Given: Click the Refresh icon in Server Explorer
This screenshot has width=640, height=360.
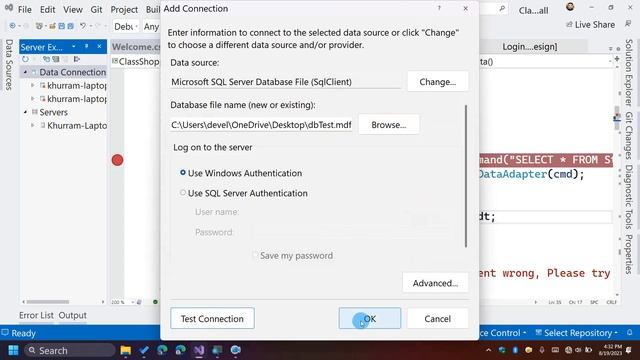Looking at the screenshot, I should tap(25, 59).
